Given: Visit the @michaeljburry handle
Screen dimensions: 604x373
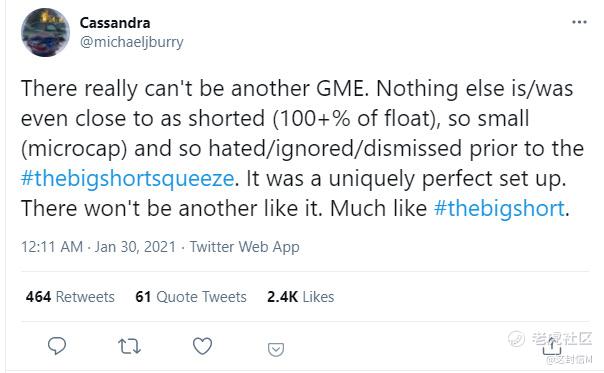Looking at the screenshot, I should click(131, 42).
